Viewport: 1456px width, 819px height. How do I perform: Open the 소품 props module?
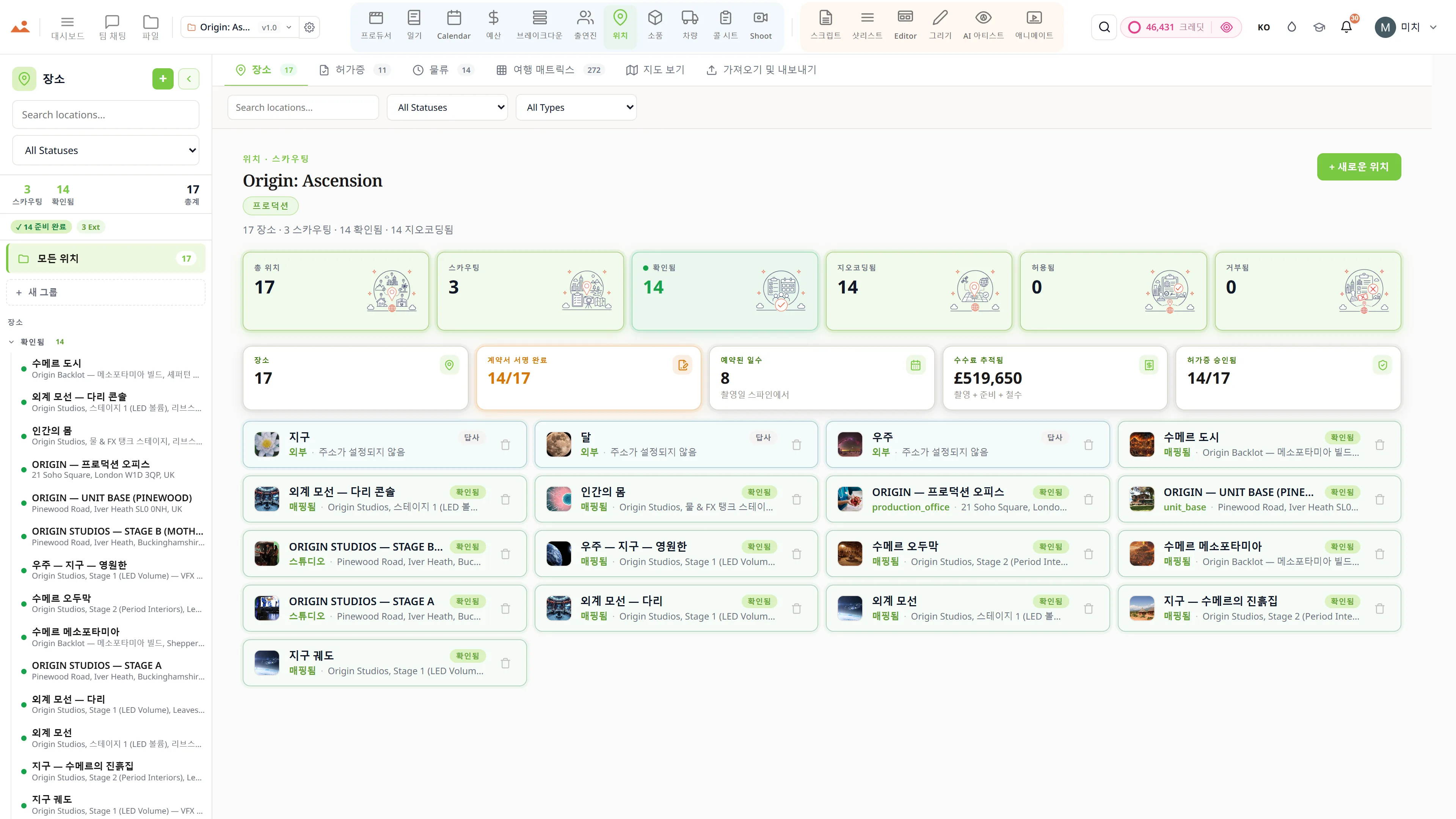point(654,26)
